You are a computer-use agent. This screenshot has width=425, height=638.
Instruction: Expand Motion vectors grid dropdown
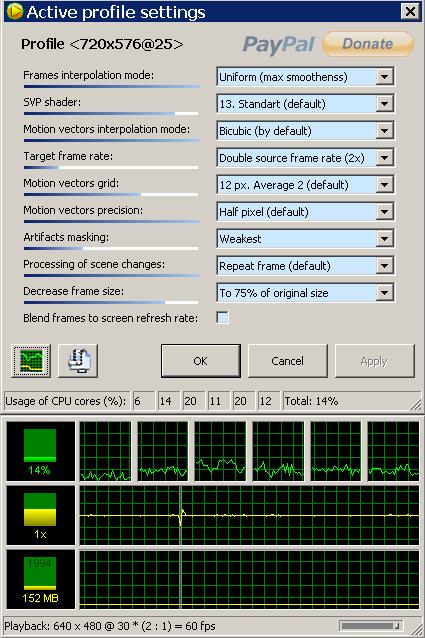(x=384, y=185)
